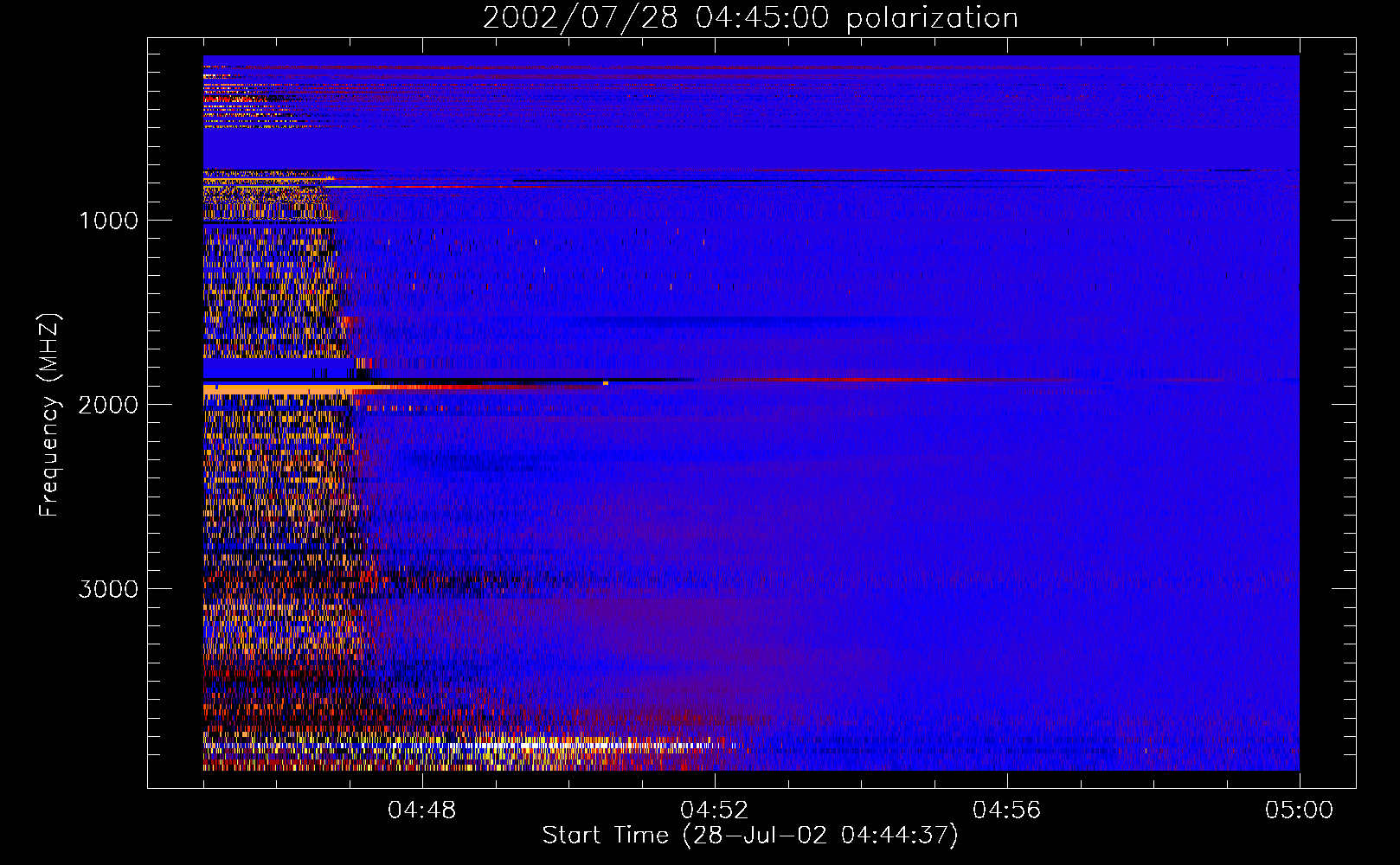The height and width of the screenshot is (865, 1400).
Task: Click the 04:48 time tick label
Action: tap(422, 811)
